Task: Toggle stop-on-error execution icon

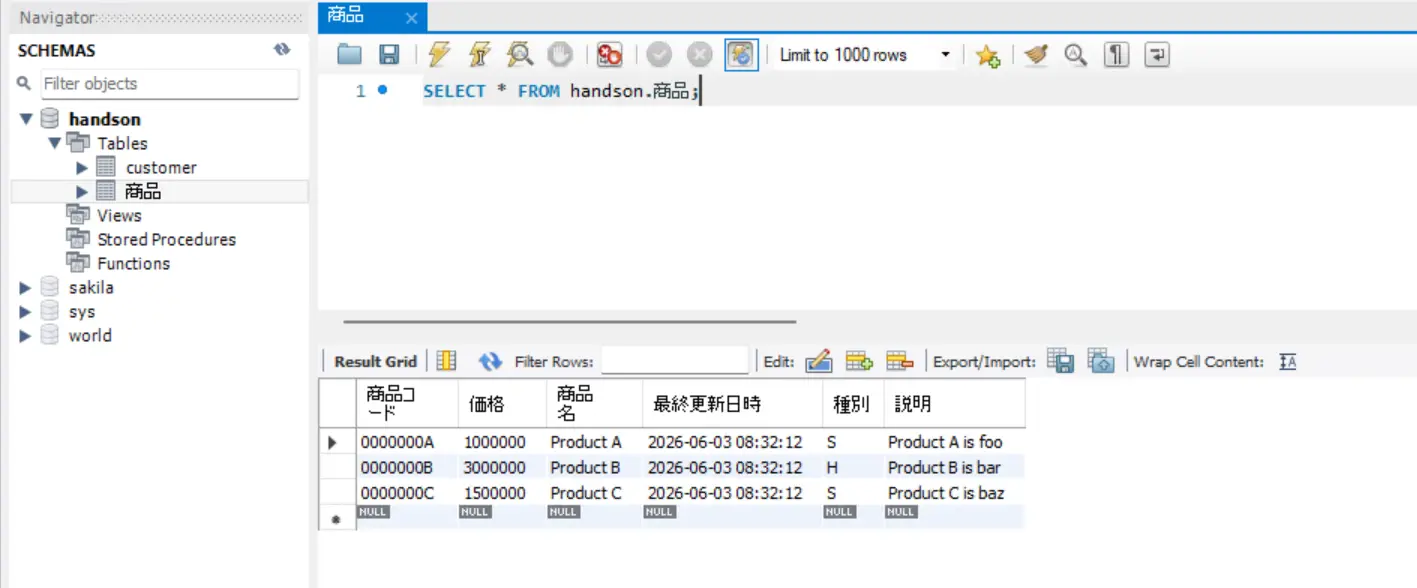Action: pyautogui.click(x=609, y=55)
